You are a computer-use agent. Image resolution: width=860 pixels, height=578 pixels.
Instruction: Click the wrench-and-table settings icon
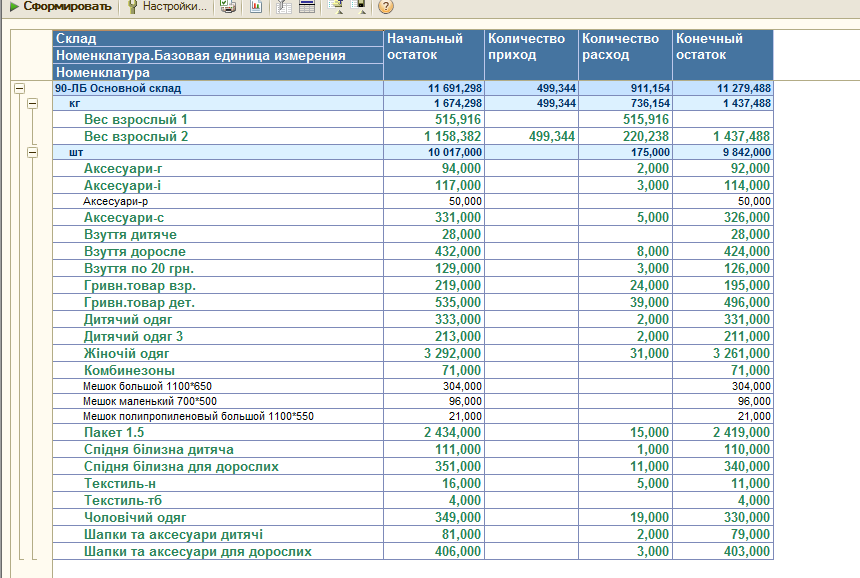[284, 7]
